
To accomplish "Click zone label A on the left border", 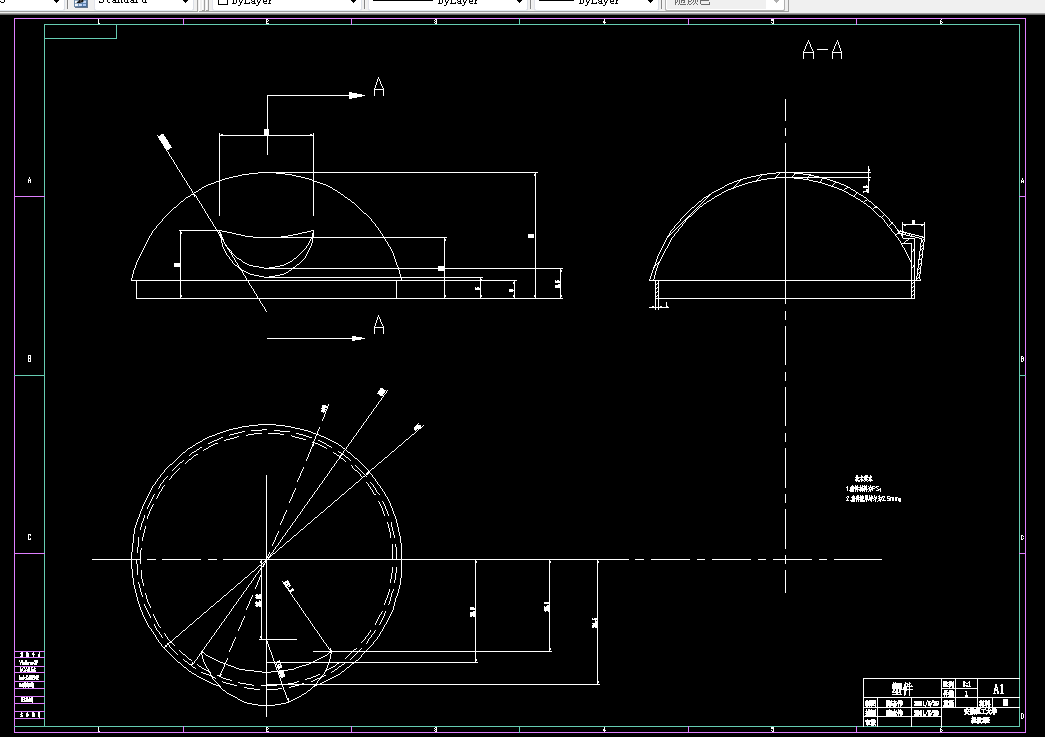I will (29, 181).
